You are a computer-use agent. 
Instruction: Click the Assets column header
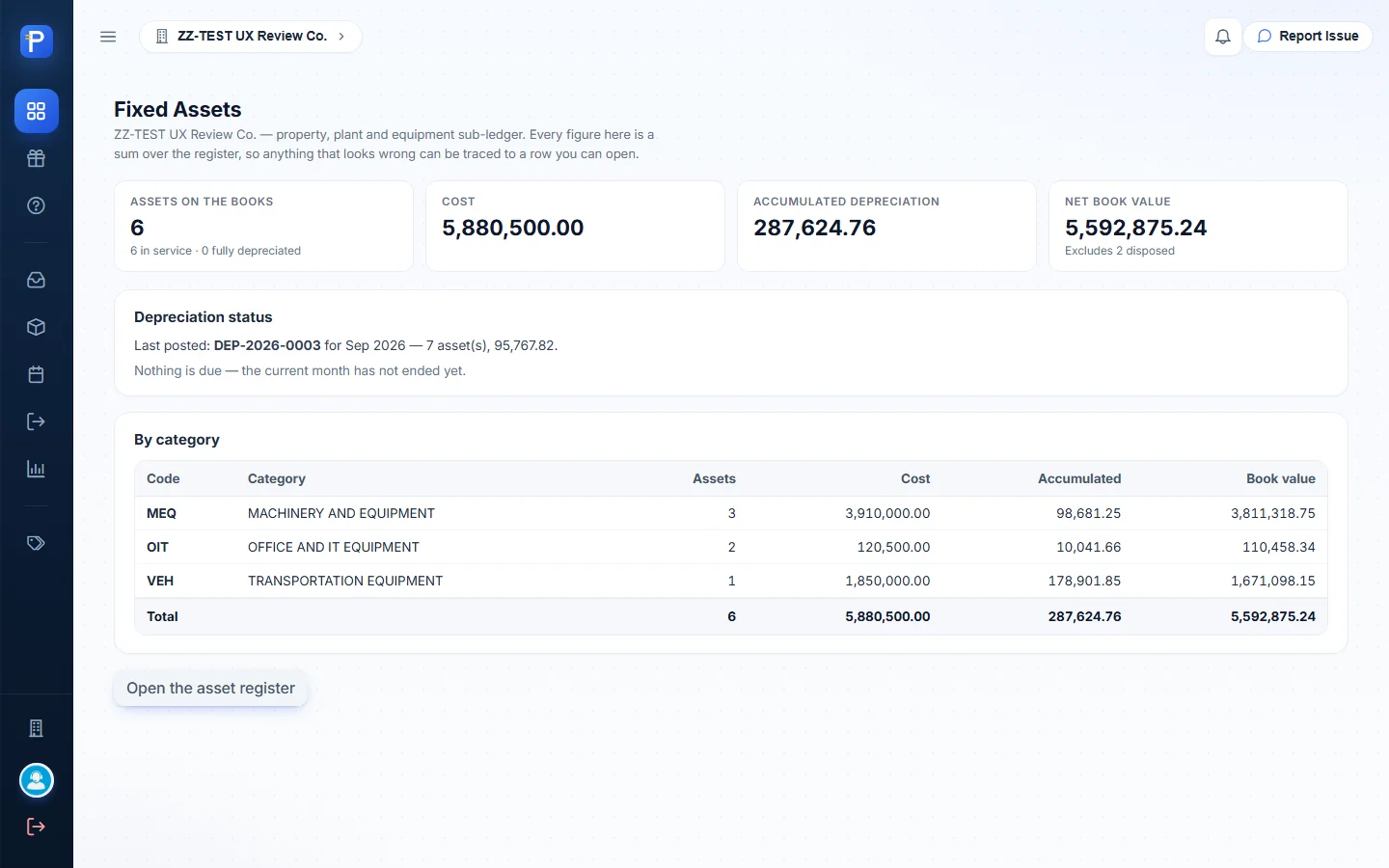tap(714, 478)
